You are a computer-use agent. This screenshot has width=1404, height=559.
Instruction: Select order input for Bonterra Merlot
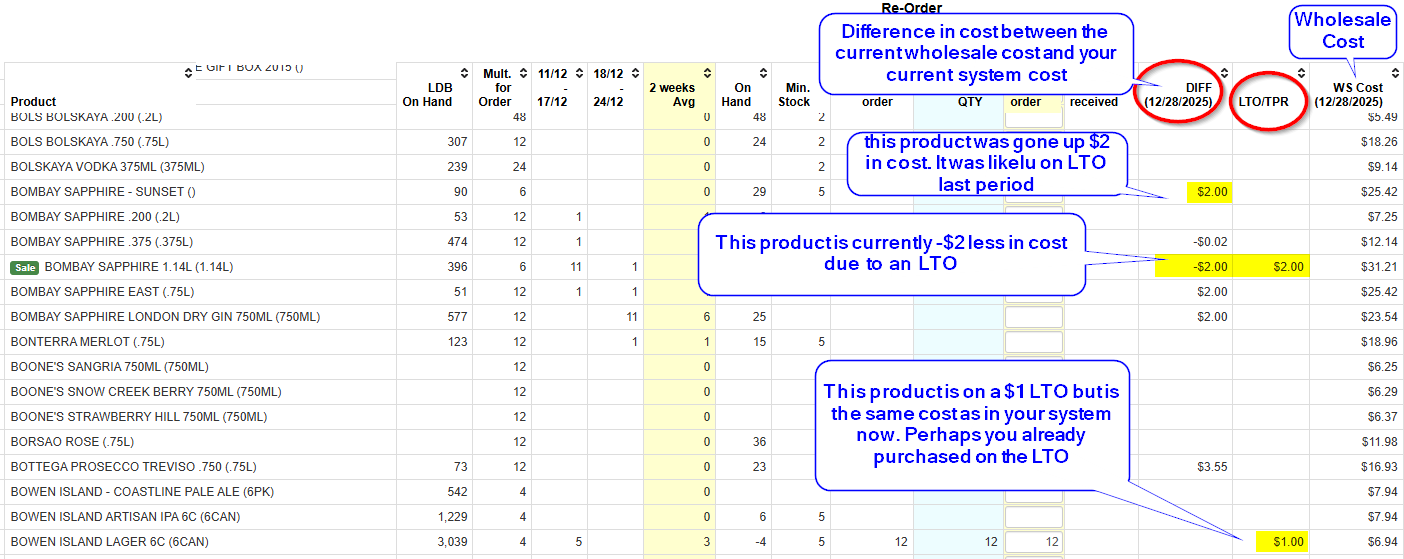click(1033, 341)
